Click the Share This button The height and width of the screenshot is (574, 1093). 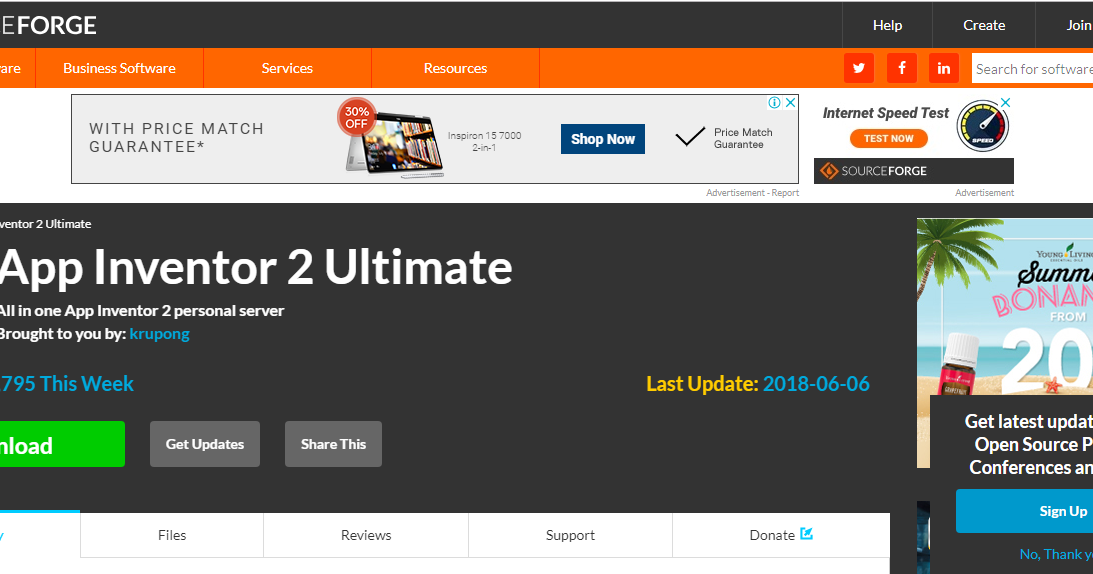click(333, 444)
